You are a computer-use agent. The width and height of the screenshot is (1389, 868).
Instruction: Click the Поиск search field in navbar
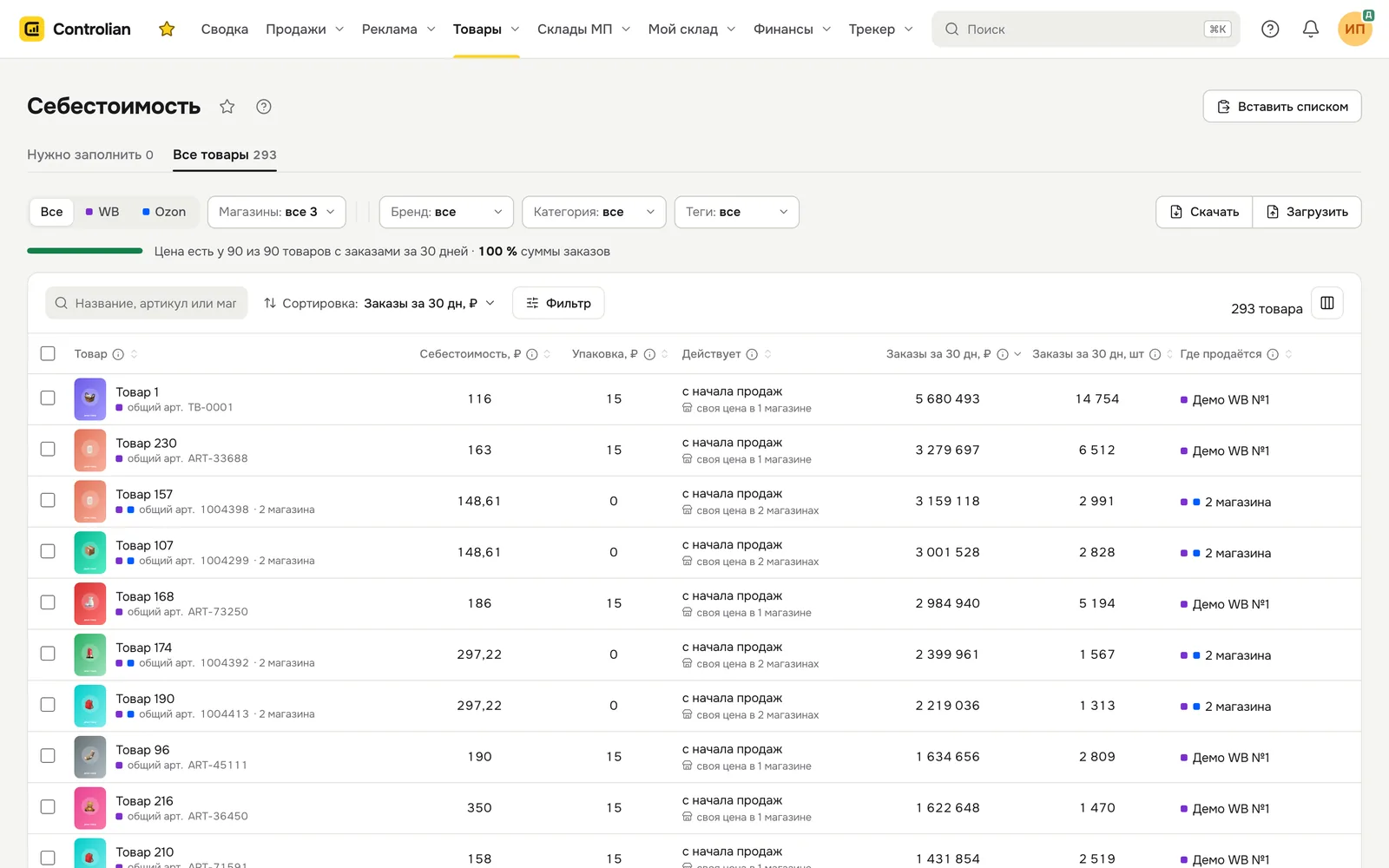1086,29
